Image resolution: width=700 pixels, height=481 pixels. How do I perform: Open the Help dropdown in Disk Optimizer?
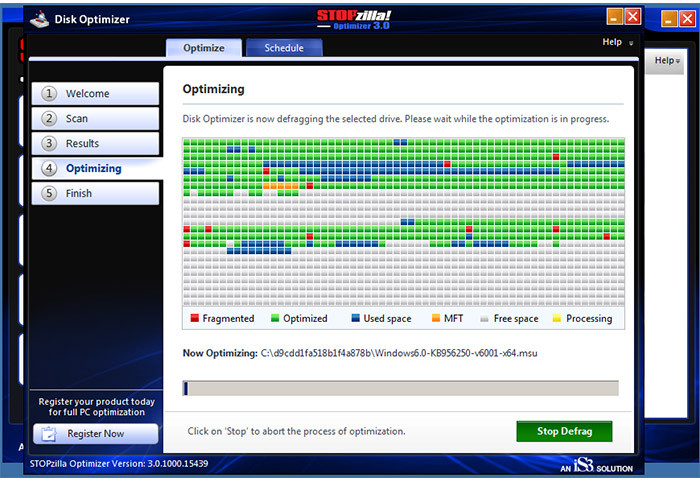[x=618, y=42]
